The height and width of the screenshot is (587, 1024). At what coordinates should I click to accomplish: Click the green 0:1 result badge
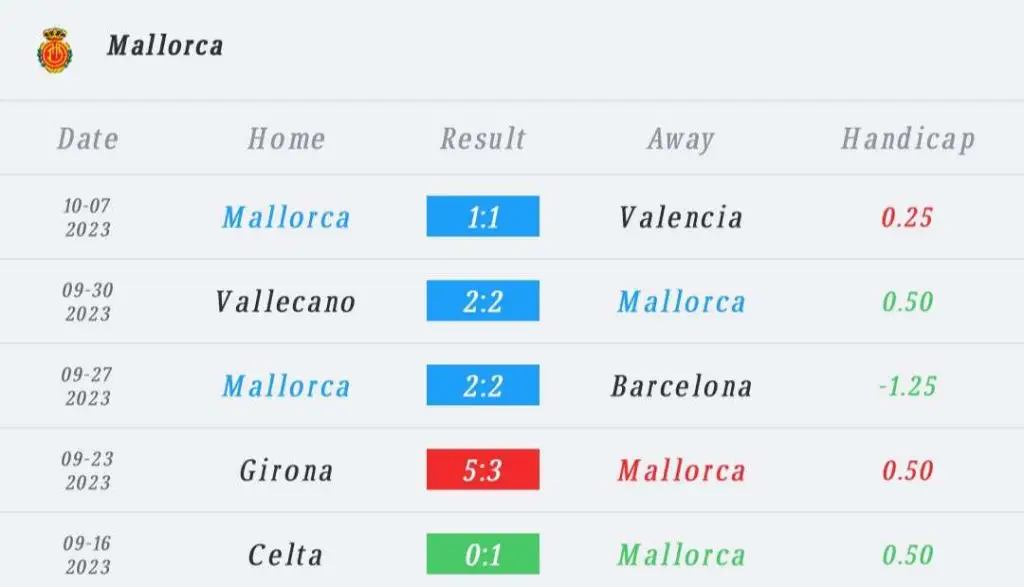coord(483,554)
